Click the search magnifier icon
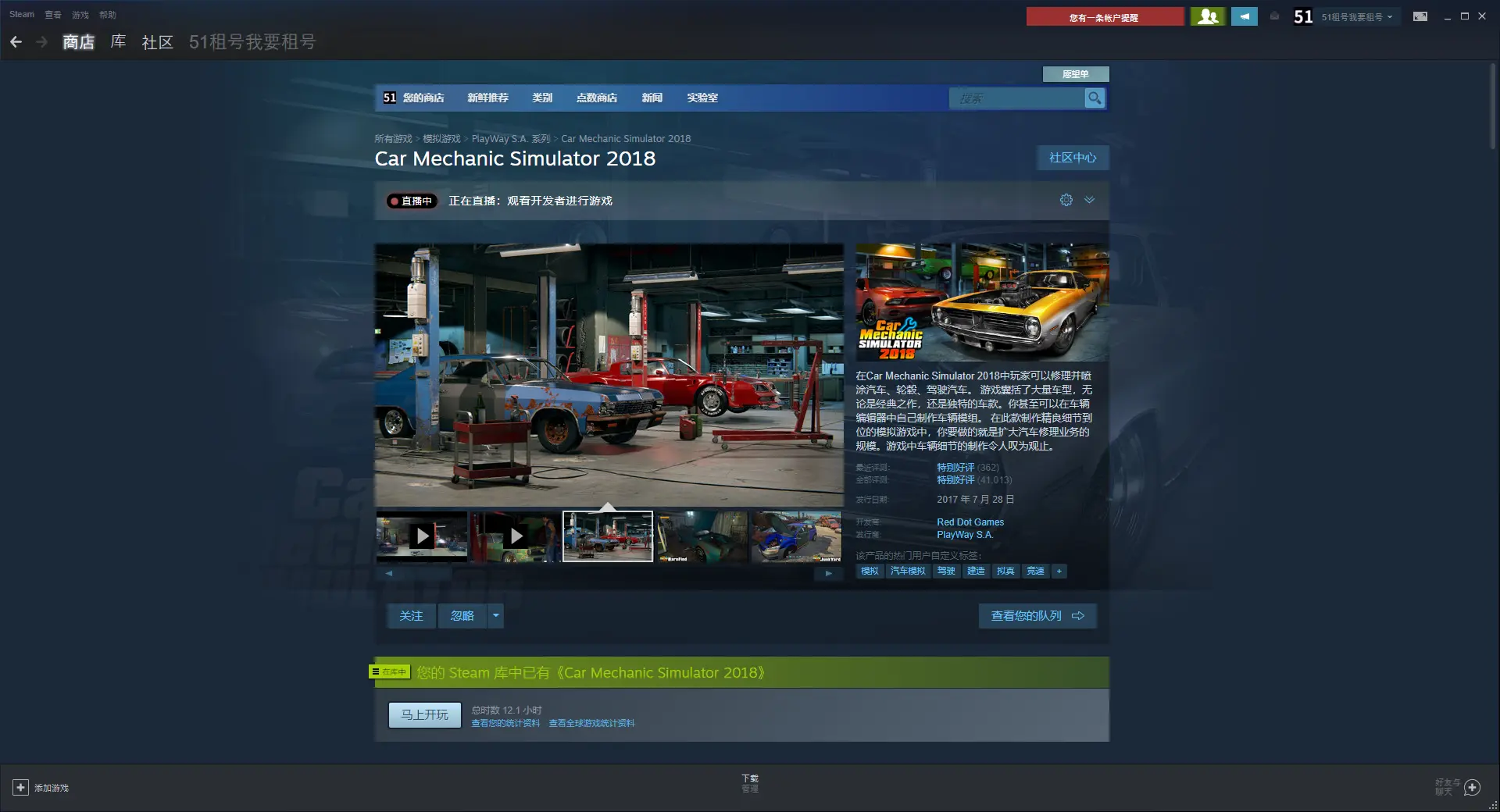This screenshot has width=1500, height=812. pyautogui.click(x=1095, y=98)
